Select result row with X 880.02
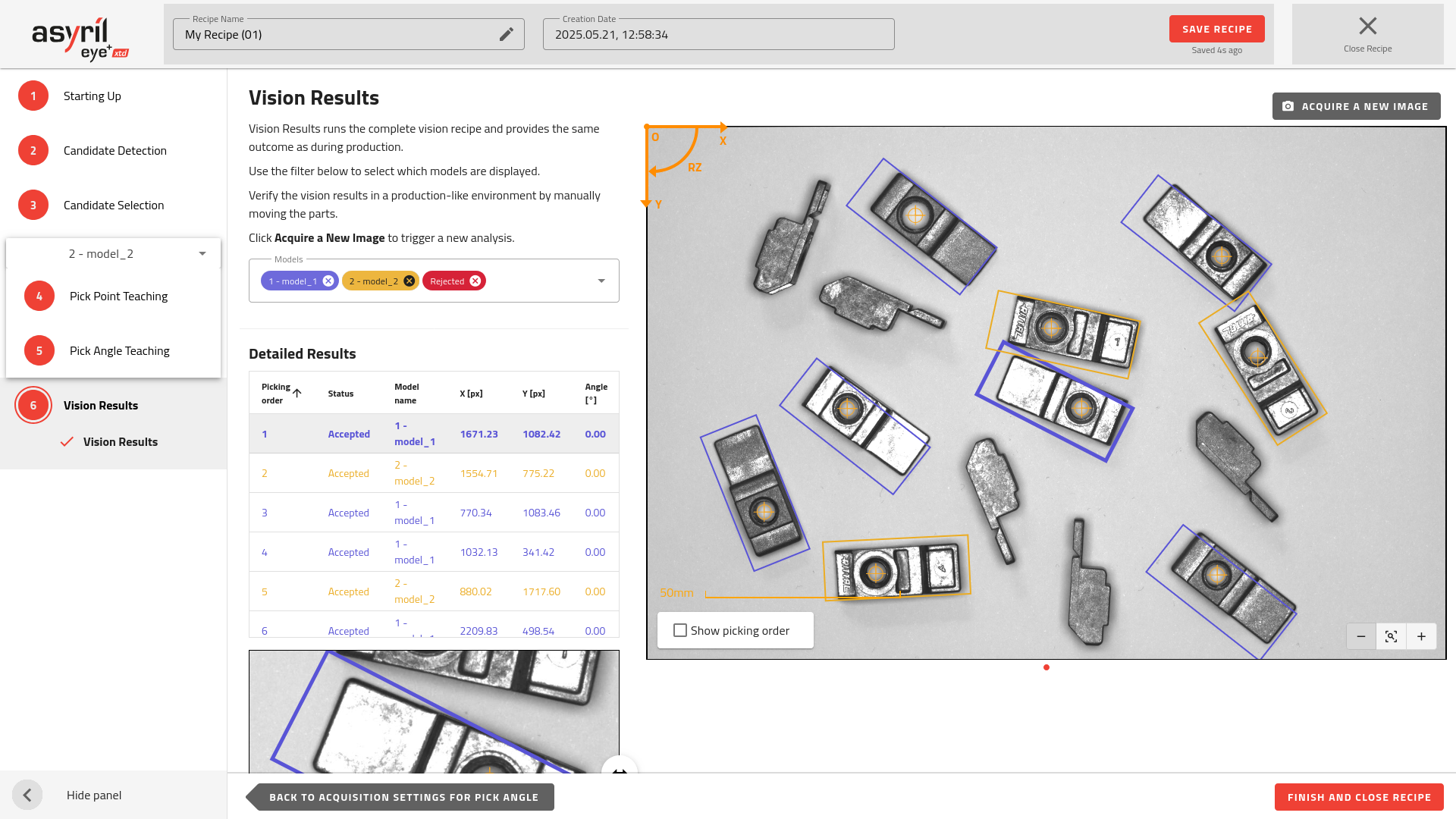 pos(434,591)
